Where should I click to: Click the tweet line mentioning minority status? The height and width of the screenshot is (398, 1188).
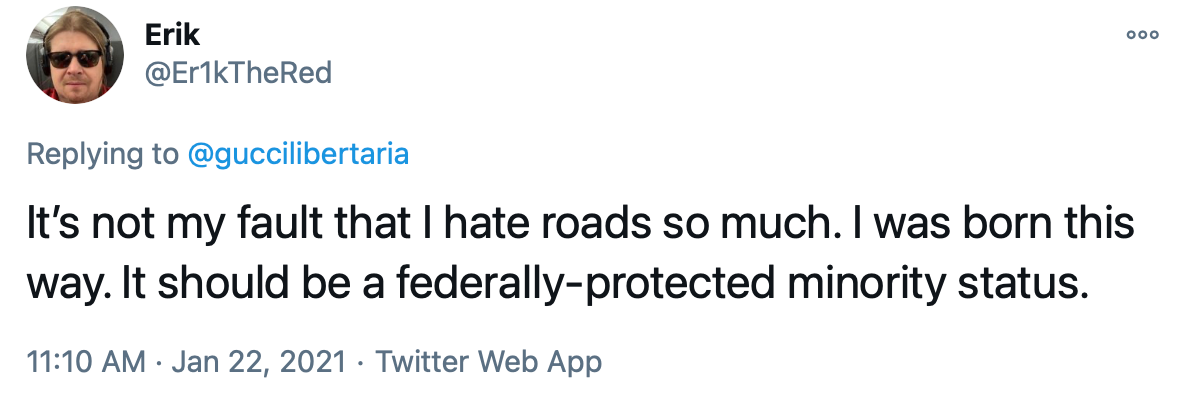coord(557,284)
